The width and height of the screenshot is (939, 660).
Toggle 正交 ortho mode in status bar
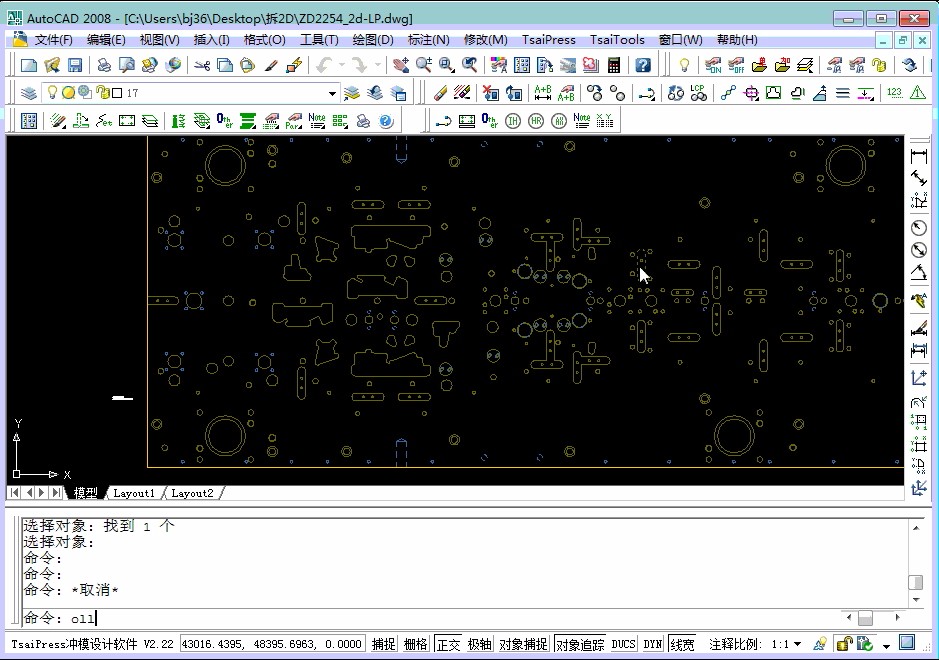click(447, 644)
